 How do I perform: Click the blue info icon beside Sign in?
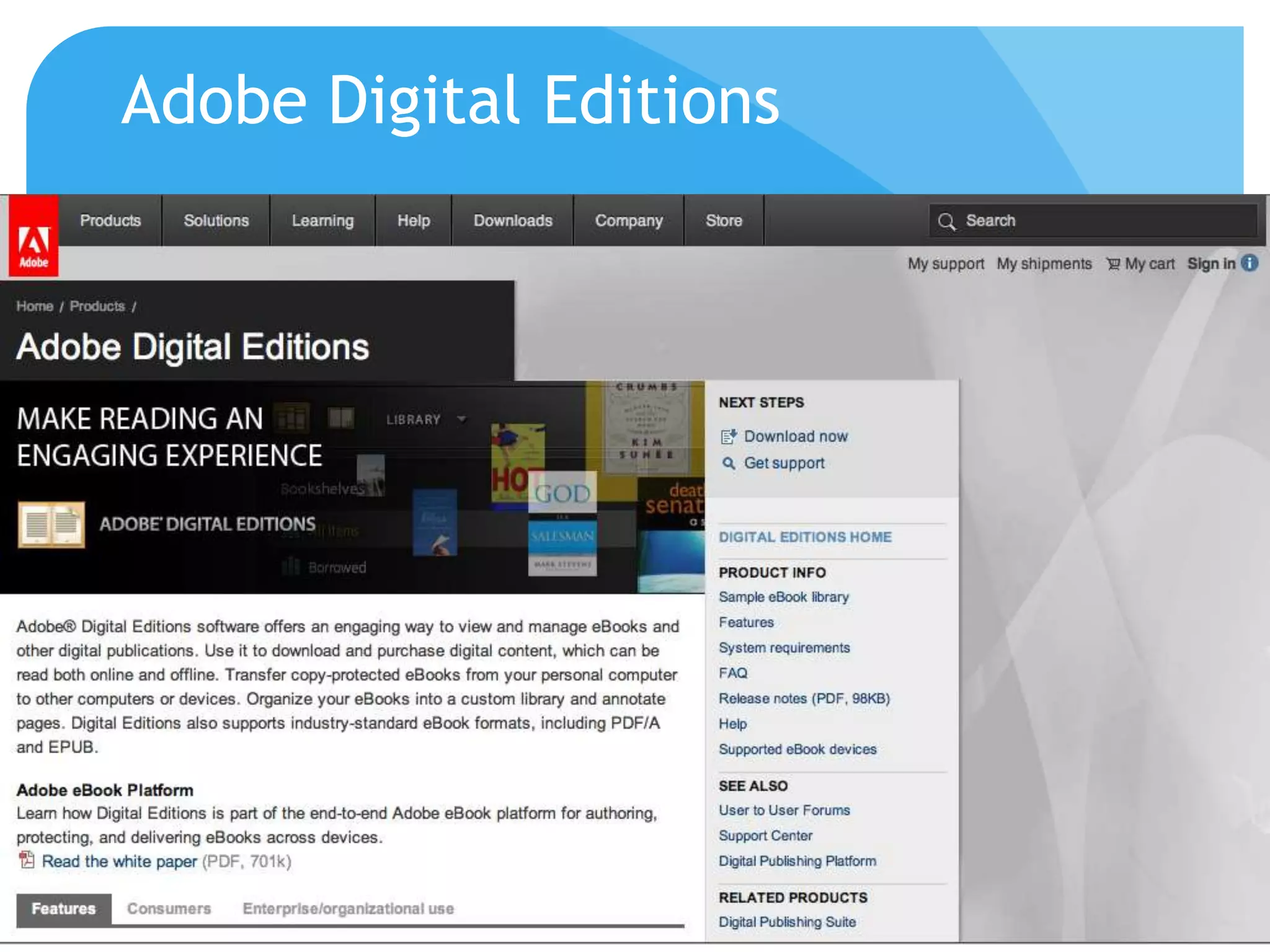tap(1250, 263)
